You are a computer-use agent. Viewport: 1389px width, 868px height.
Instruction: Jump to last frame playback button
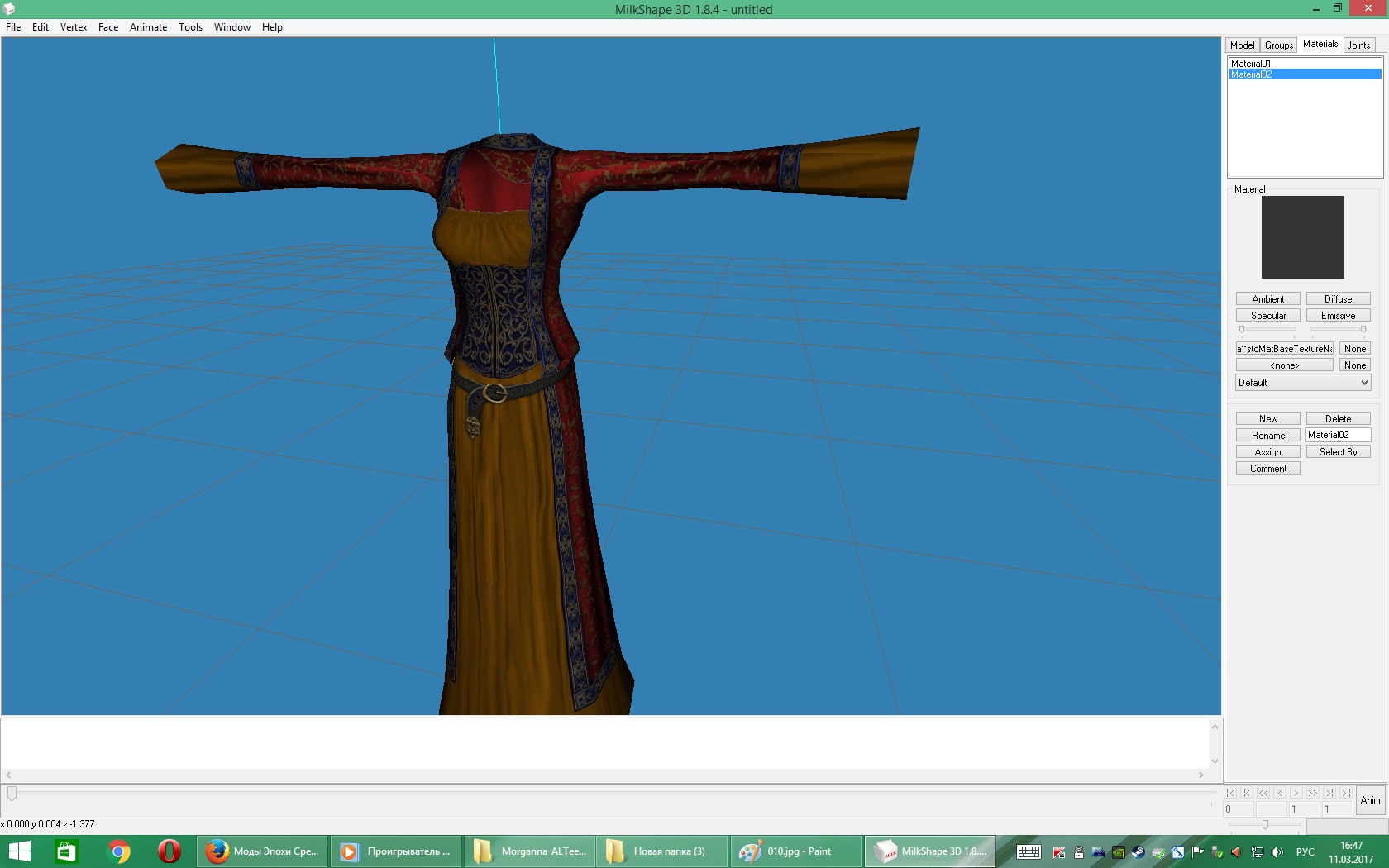[x=1346, y=793]
